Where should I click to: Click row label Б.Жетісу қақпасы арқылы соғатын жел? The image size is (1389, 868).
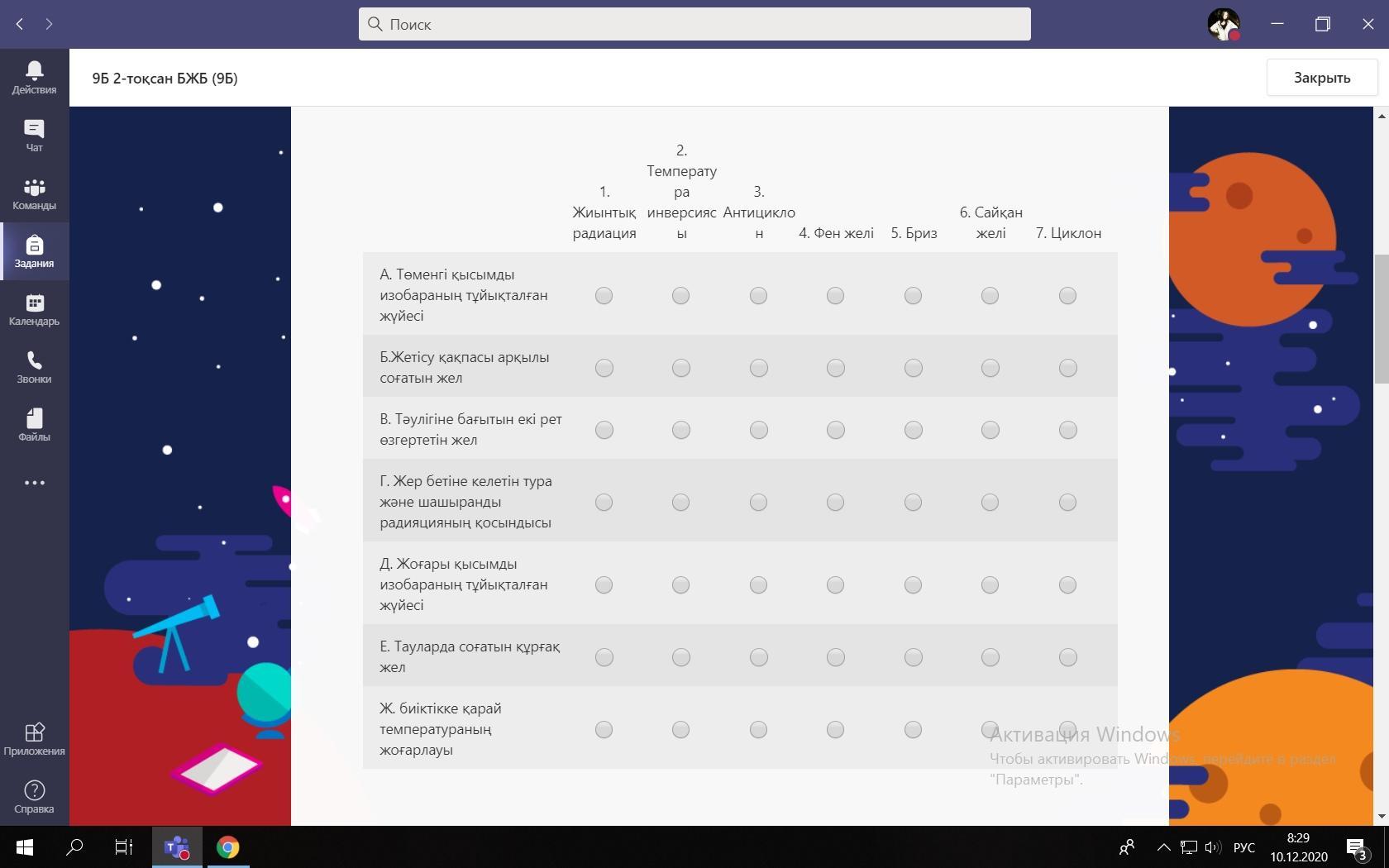pyautogui.click(x=465, y=367)
